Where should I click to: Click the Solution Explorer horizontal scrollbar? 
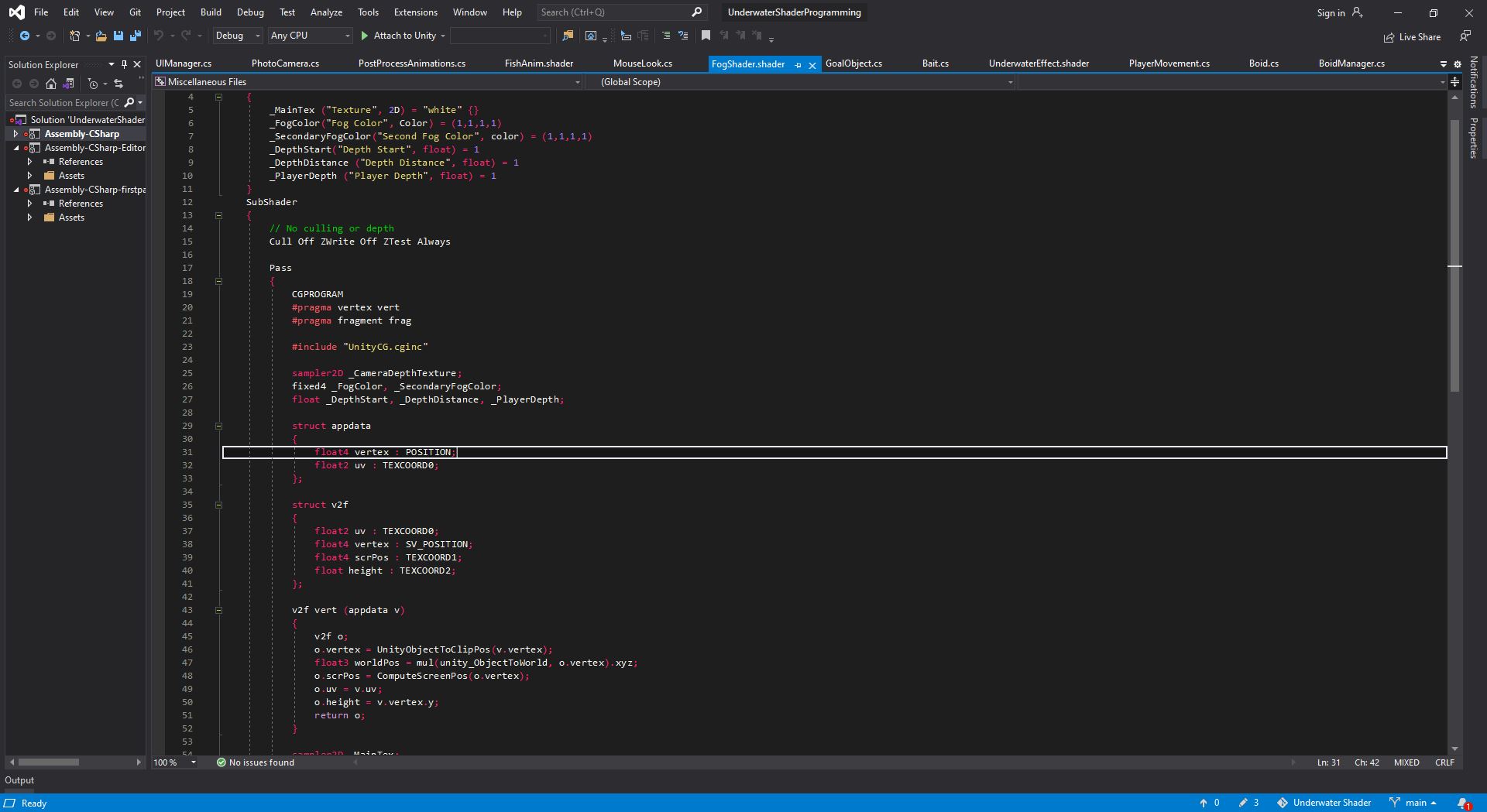tap(48, 762)
